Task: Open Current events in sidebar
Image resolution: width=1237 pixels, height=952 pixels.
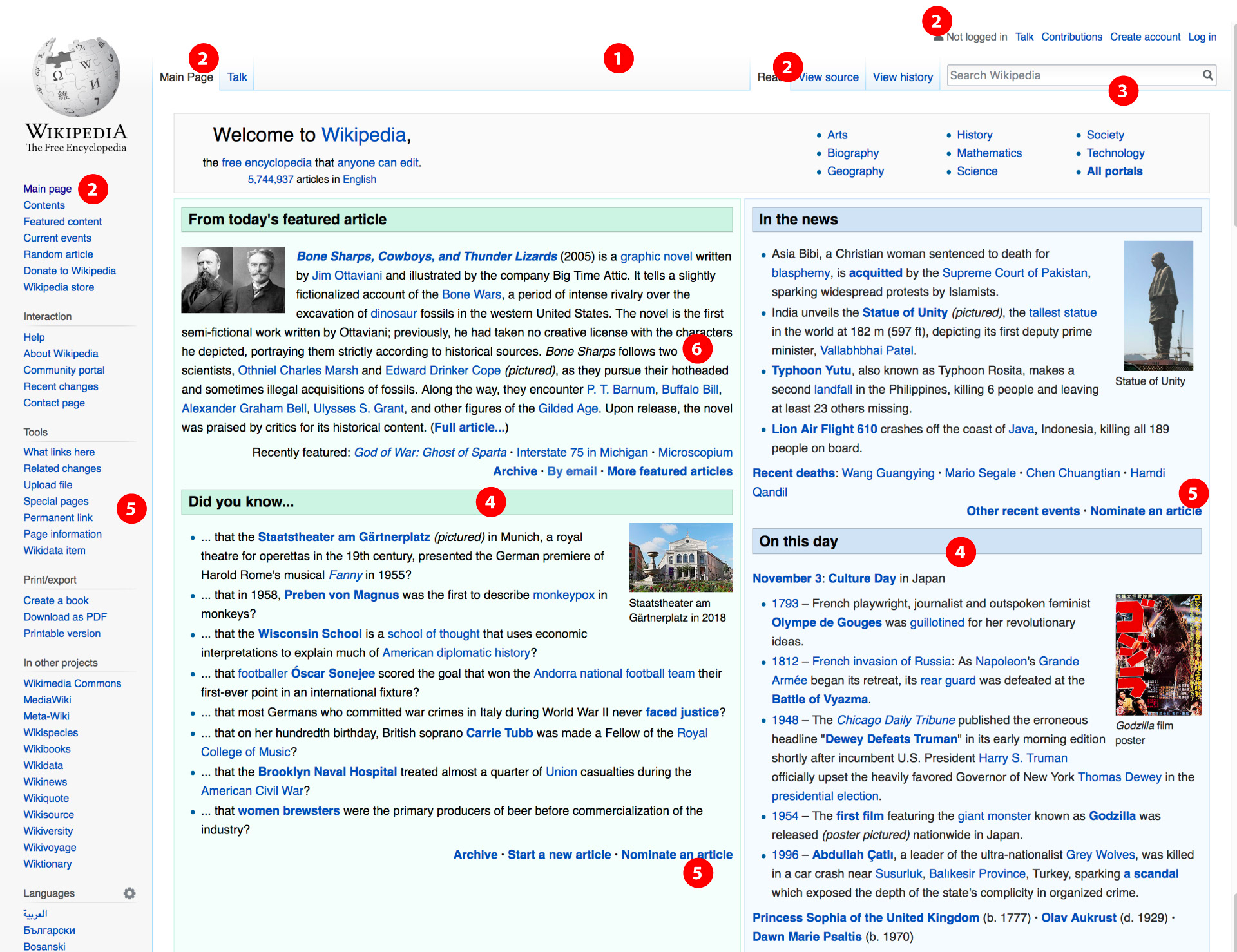Action: click(57, 238)
